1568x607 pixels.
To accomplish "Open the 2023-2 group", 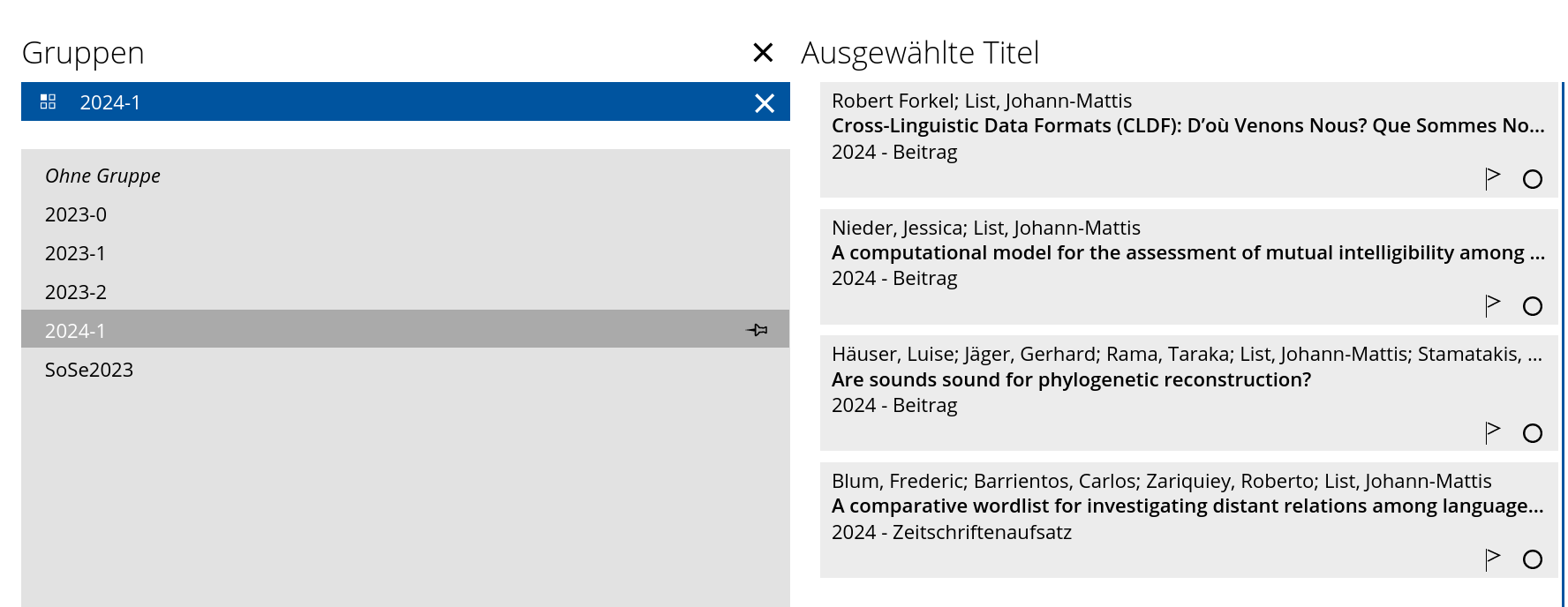I will click(x=76, y=292).
